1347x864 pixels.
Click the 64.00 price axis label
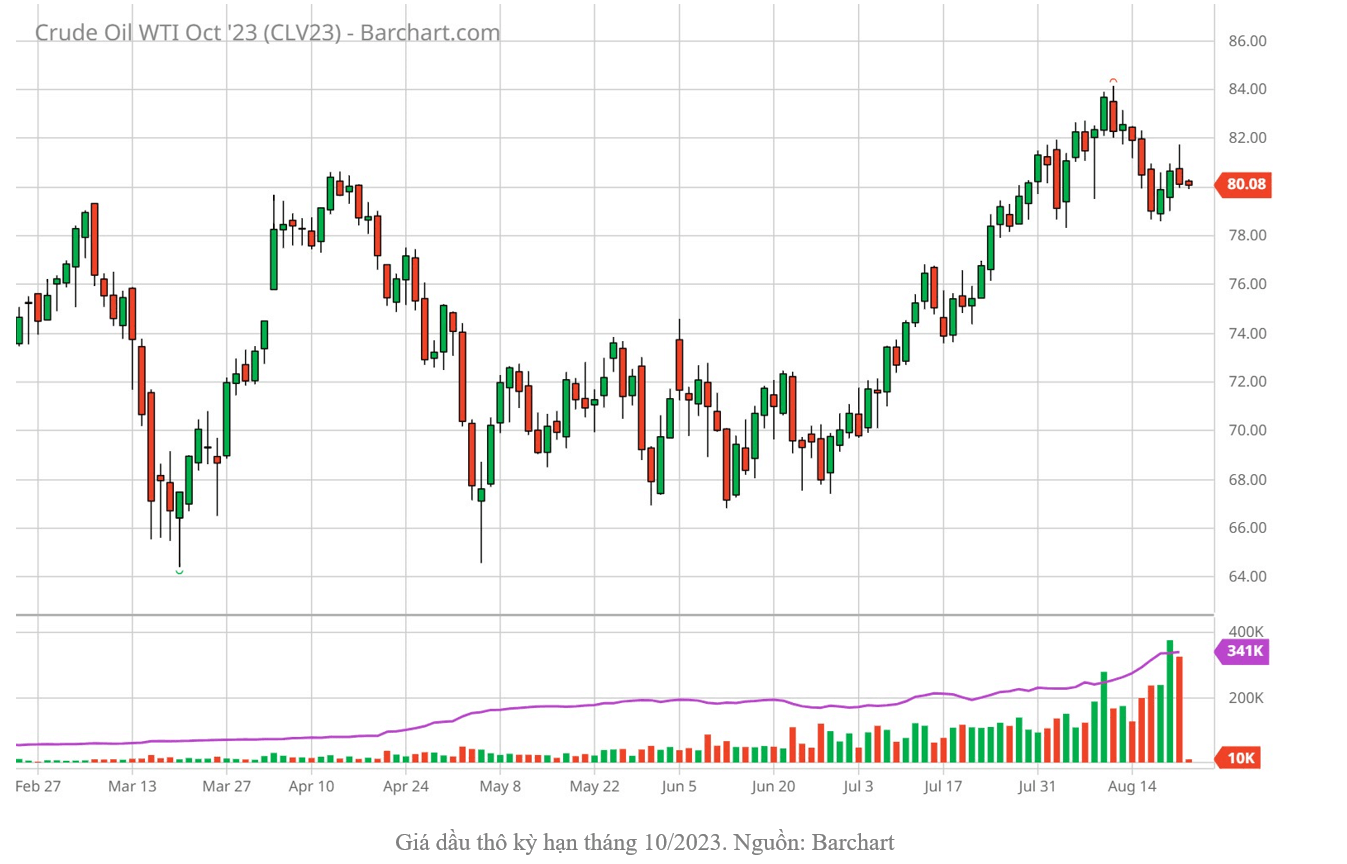1246,577
